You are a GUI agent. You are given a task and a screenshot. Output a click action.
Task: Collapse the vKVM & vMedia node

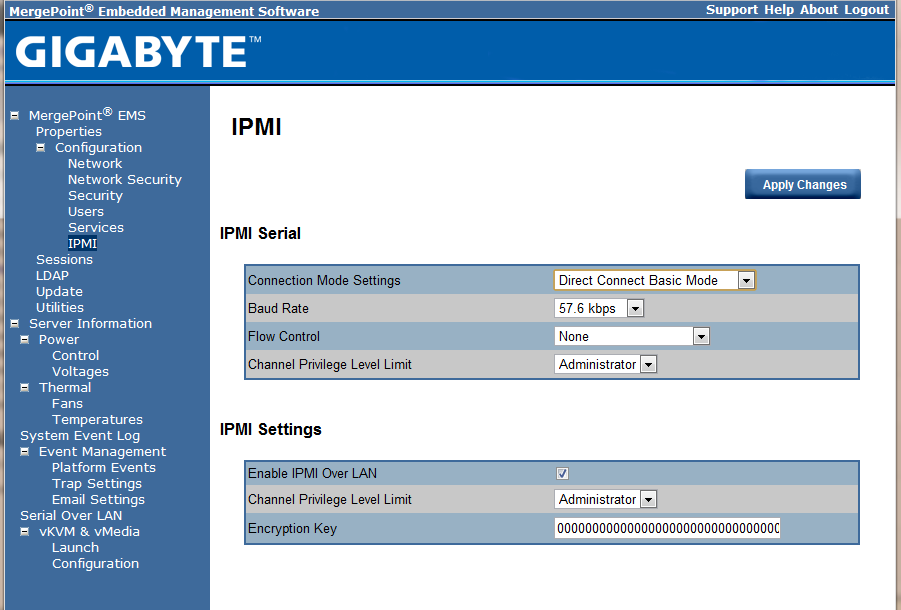click(25, 532)
